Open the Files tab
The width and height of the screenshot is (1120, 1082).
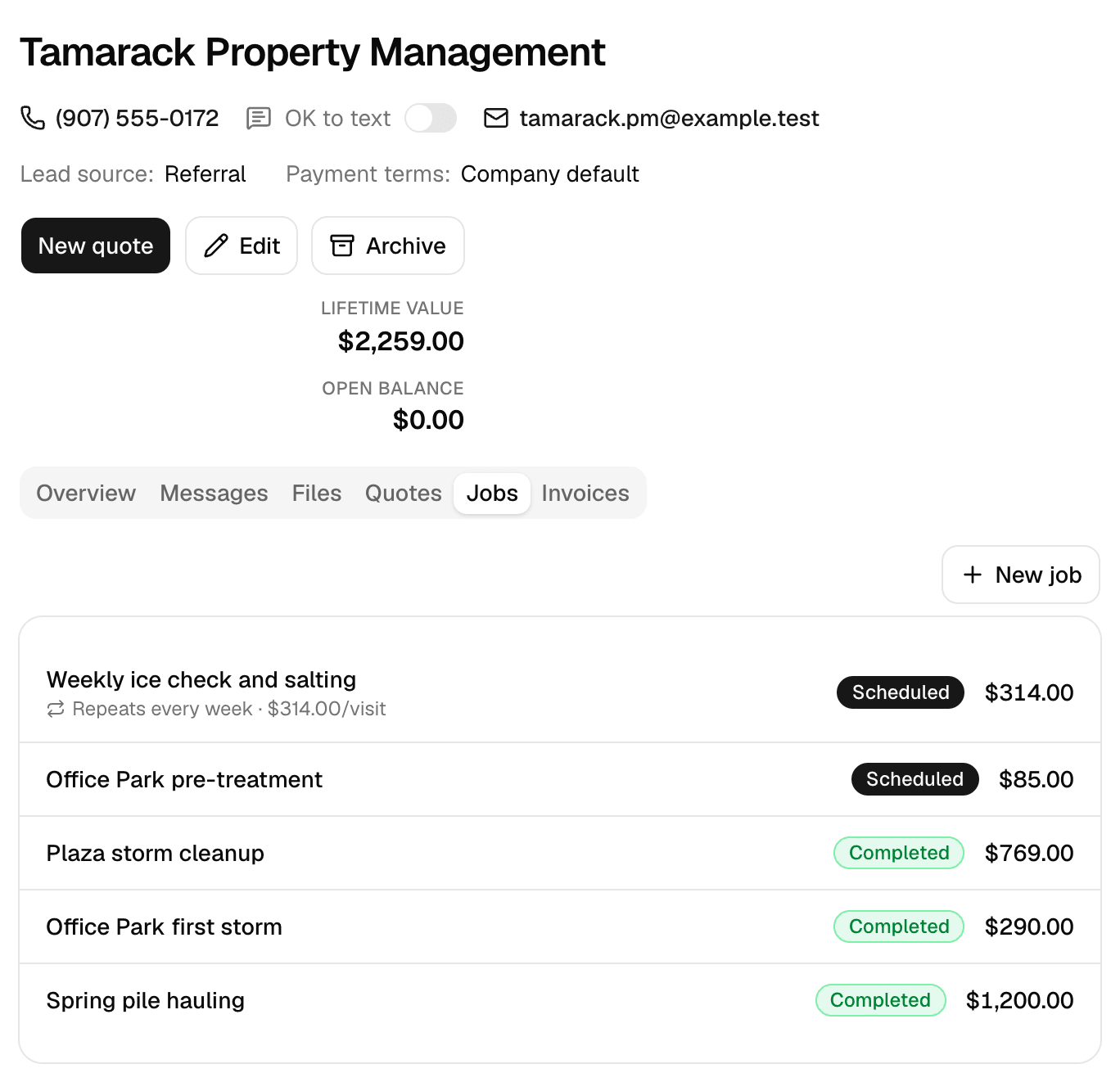pyautogui.click(x=317, y=493)
